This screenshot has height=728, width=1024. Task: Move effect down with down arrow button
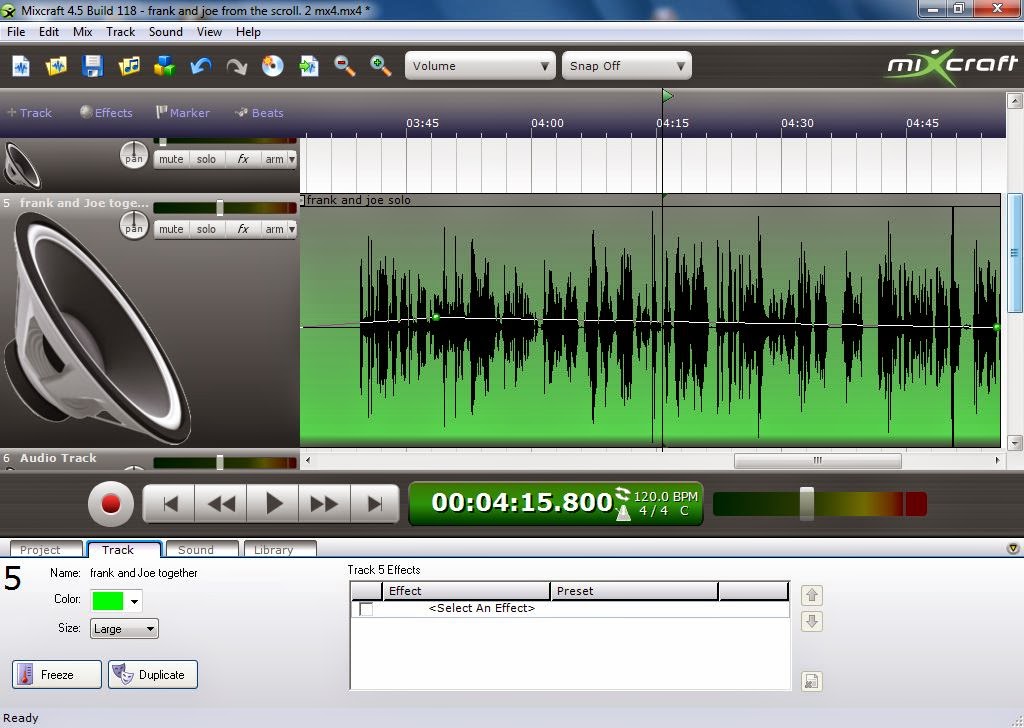coord(812,621)
